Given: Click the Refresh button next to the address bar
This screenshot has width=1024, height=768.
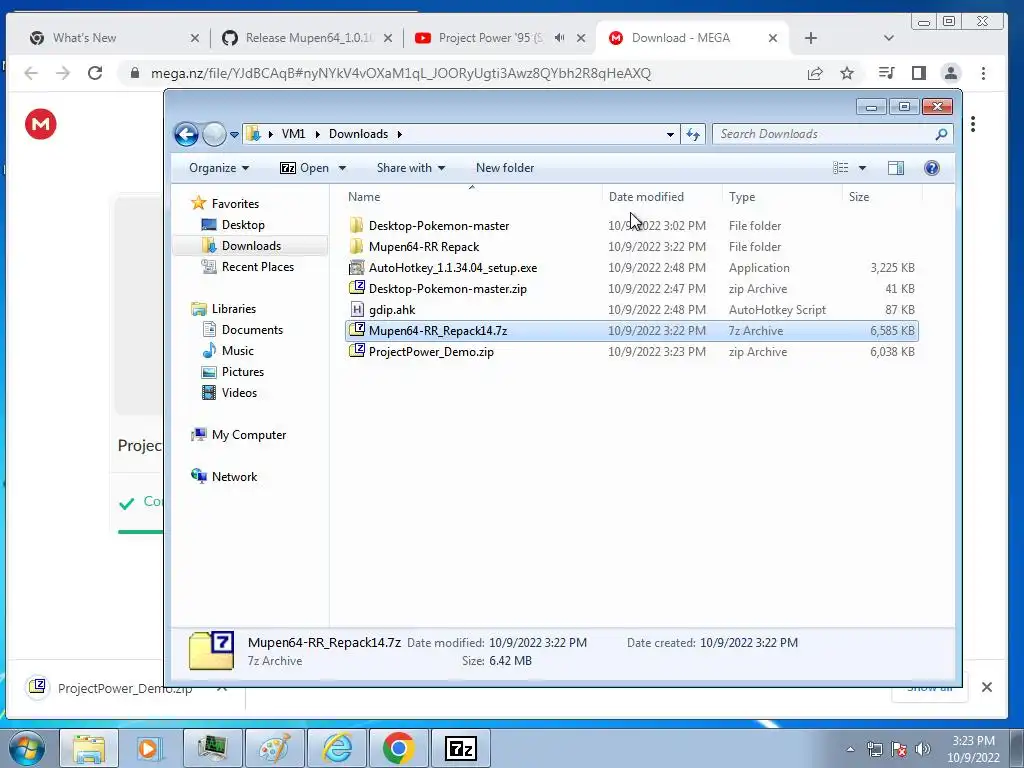Looking at the screenshot, I should point(693,135).
